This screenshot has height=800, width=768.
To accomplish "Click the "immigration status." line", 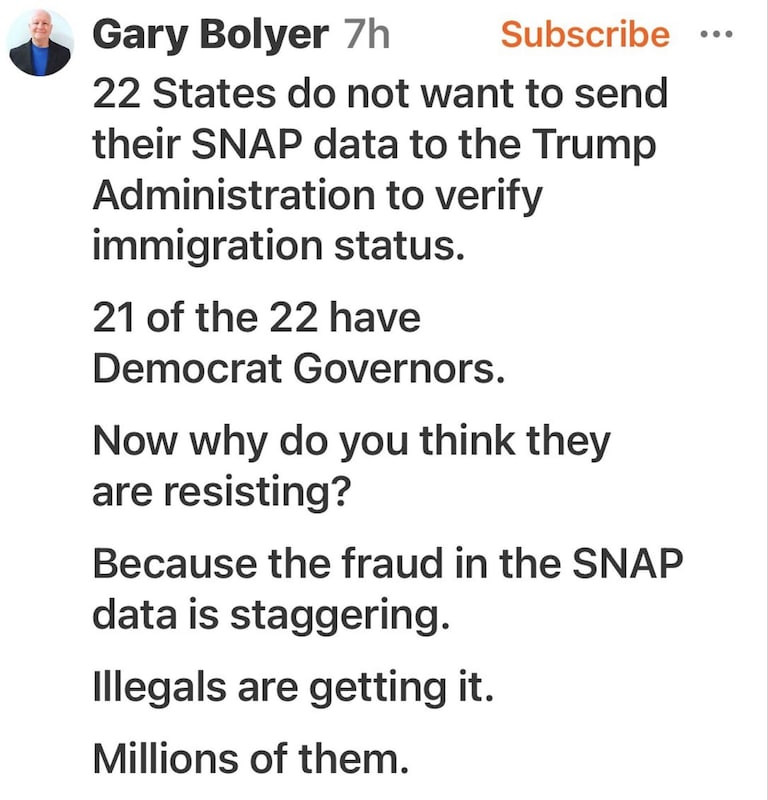I will coord(279,243).
